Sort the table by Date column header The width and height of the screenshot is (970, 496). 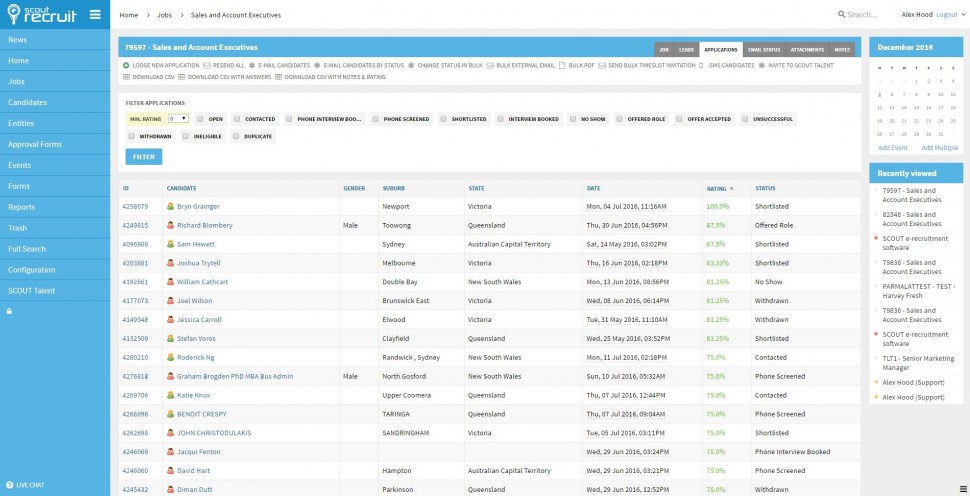(x=593, y=189)
